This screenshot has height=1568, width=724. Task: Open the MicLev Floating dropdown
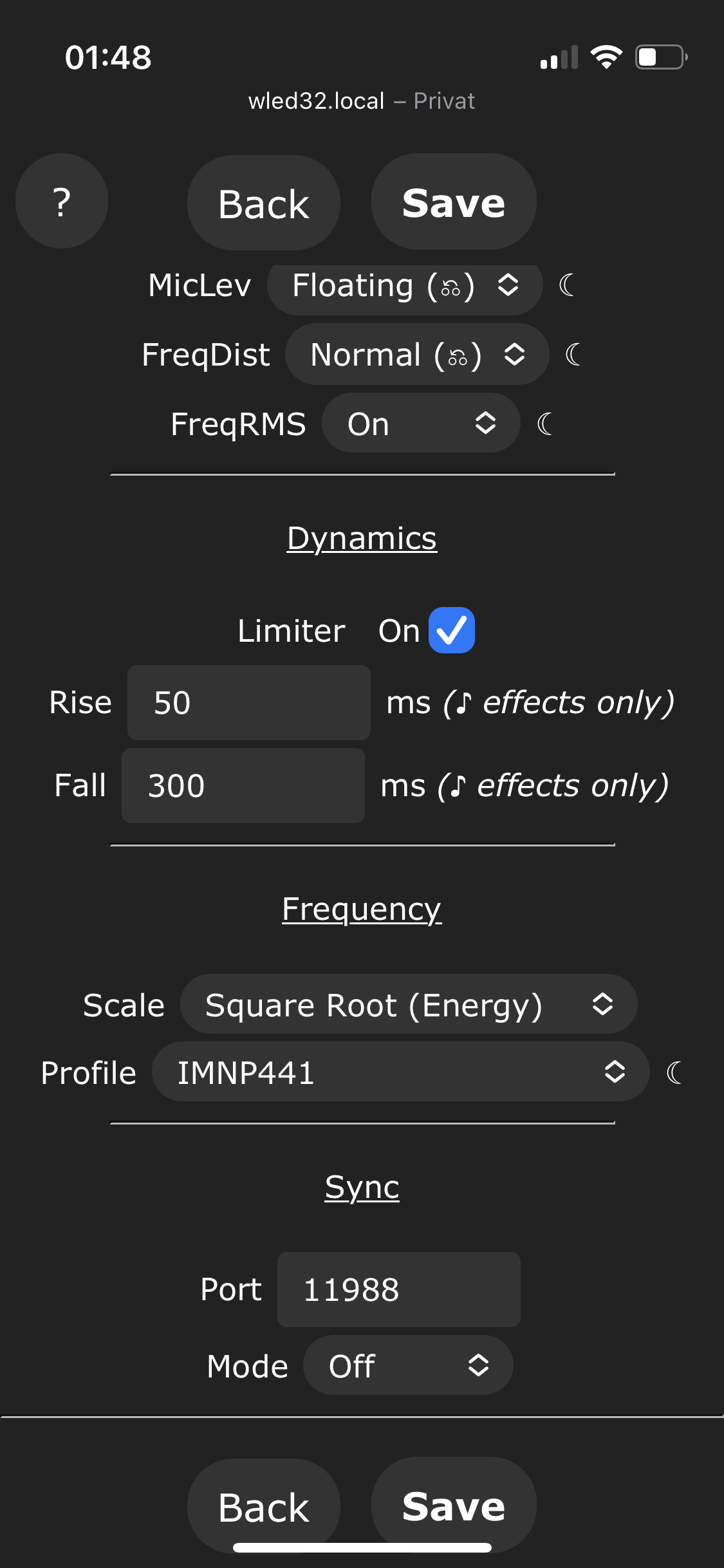[405, 286]
